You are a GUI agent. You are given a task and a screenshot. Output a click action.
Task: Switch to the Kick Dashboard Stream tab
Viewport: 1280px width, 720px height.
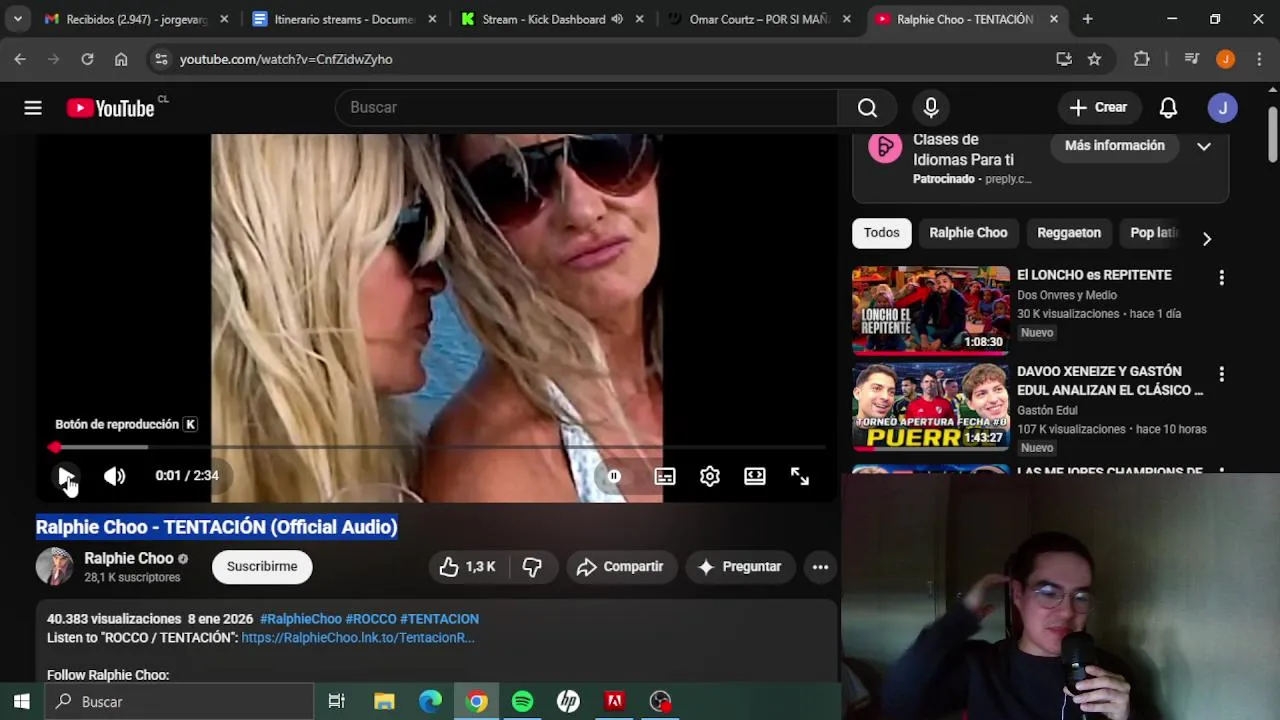coord(553,19)
